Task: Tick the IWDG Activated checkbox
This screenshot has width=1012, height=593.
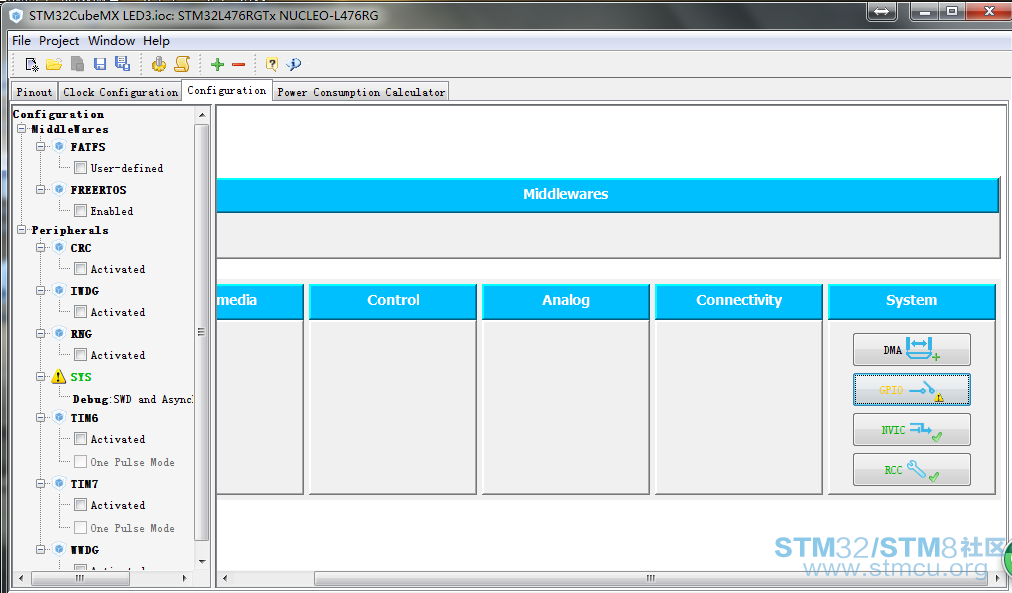Action: tap(81, 312)
